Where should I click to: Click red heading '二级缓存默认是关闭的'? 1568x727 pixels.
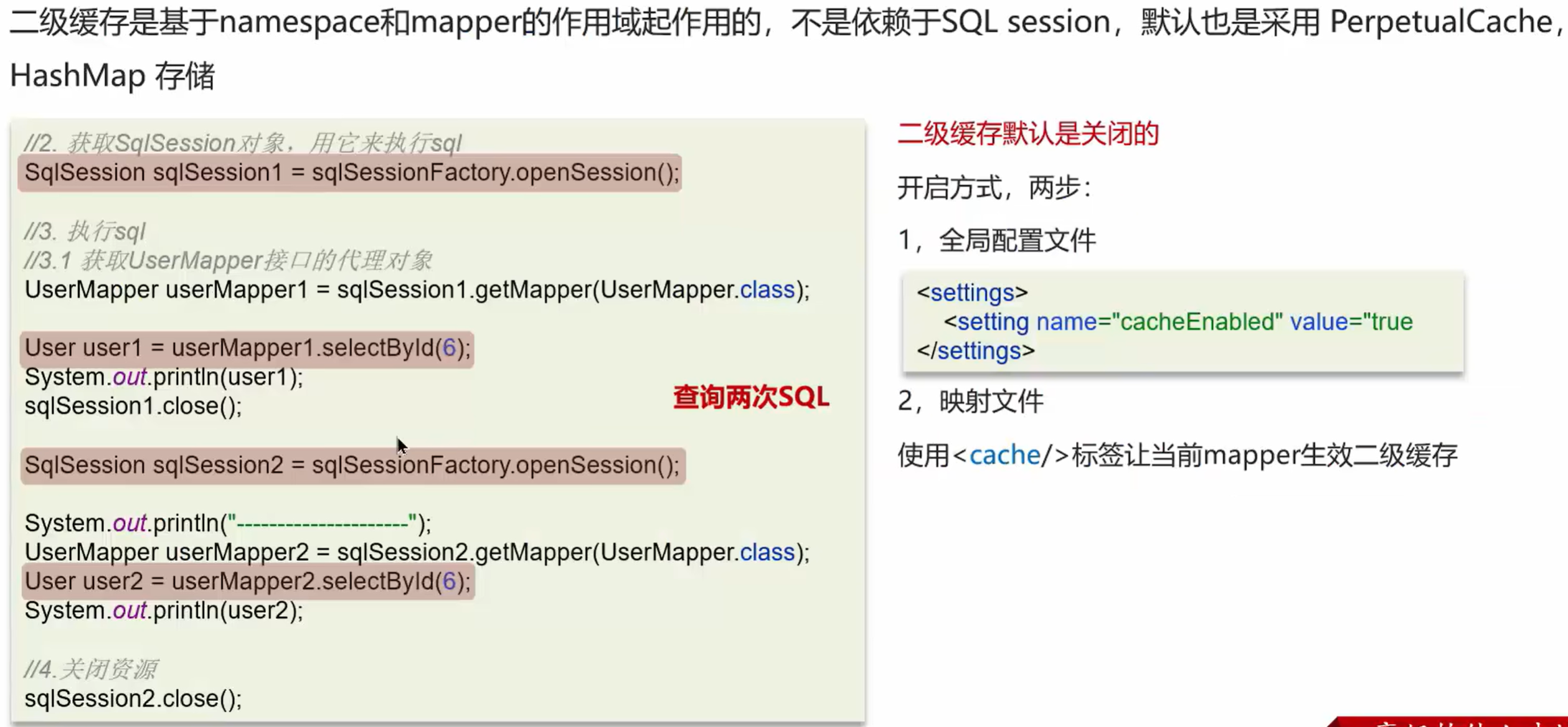1028,134
